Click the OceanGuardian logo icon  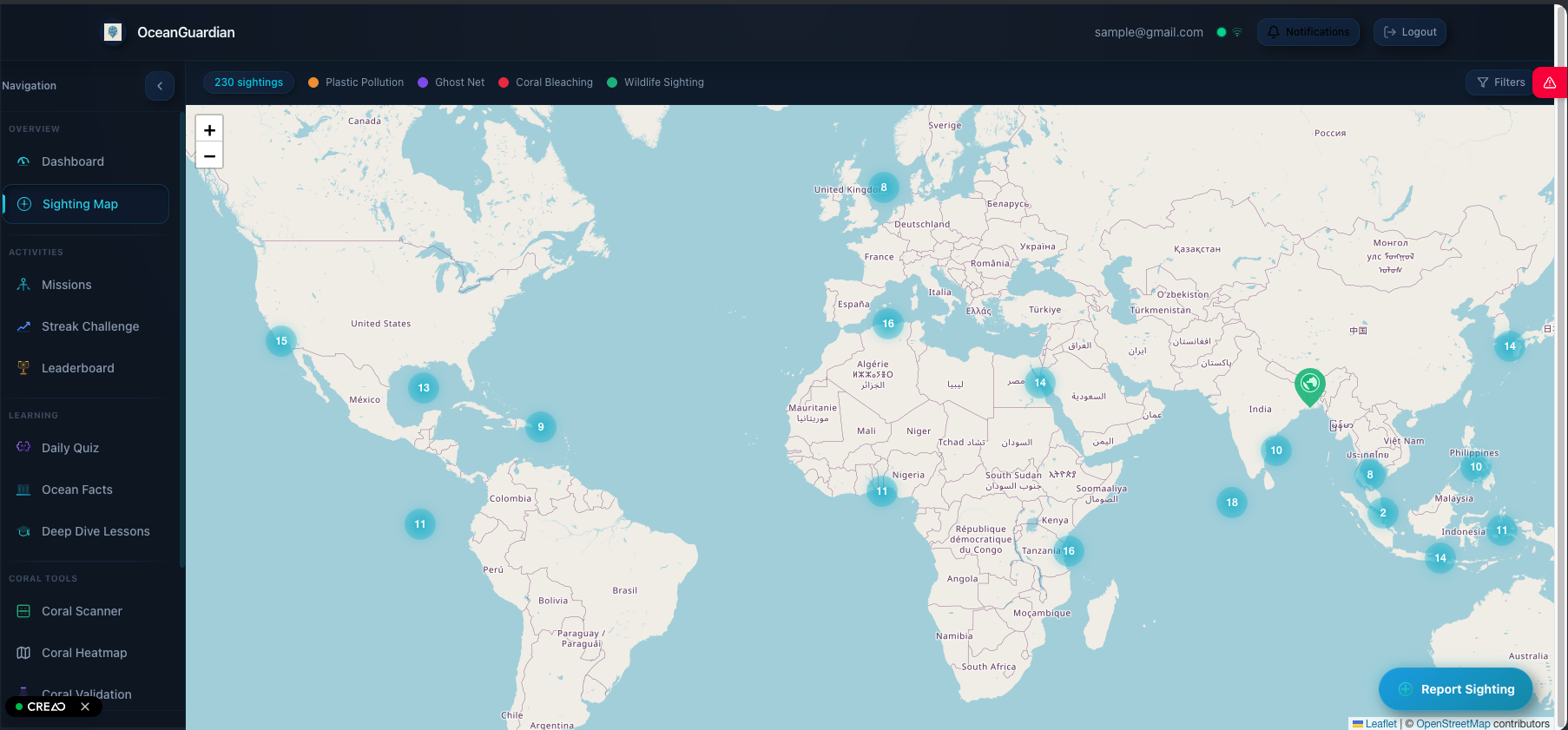coord(113,32)
